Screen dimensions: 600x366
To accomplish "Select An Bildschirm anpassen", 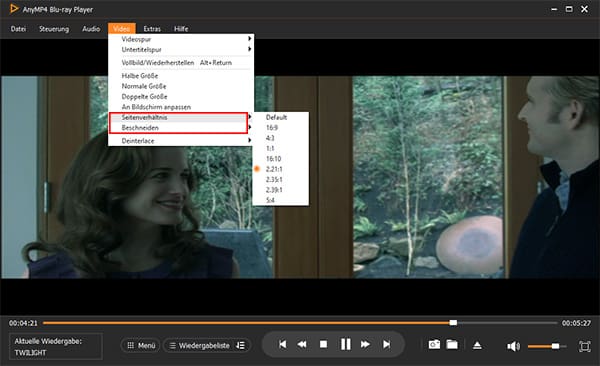I will (x=181, y=107).
